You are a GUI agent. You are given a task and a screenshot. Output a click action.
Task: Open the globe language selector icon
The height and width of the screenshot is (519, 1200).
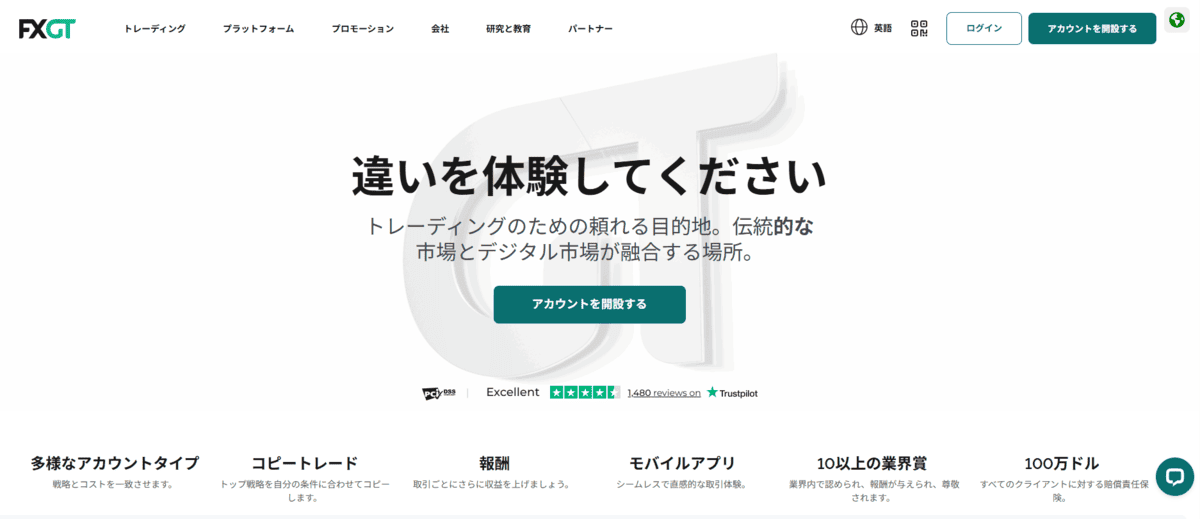tap(859, 27)
